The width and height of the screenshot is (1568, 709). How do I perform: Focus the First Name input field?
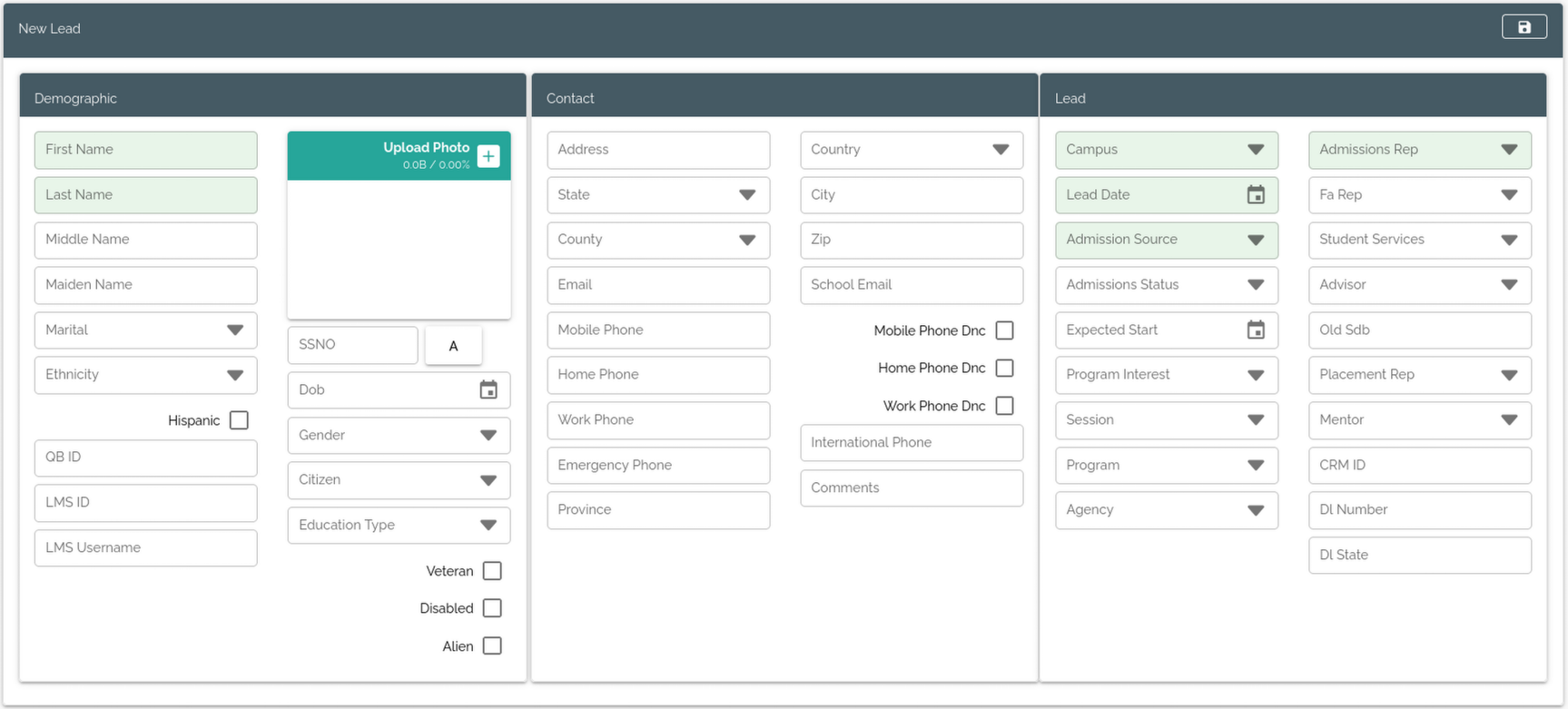(x=145, y=150)
